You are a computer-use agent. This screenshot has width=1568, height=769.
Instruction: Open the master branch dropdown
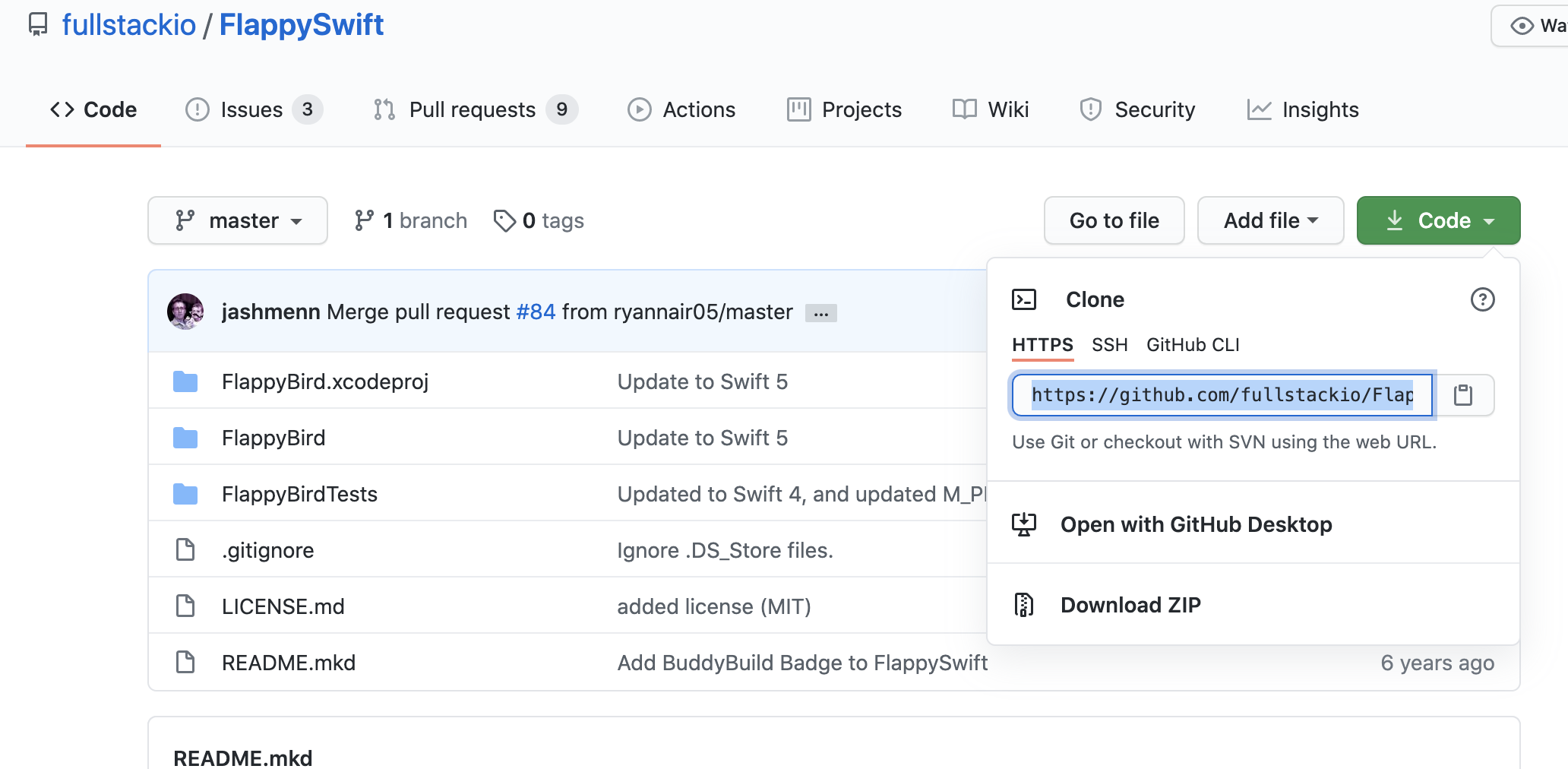point(238,220)
